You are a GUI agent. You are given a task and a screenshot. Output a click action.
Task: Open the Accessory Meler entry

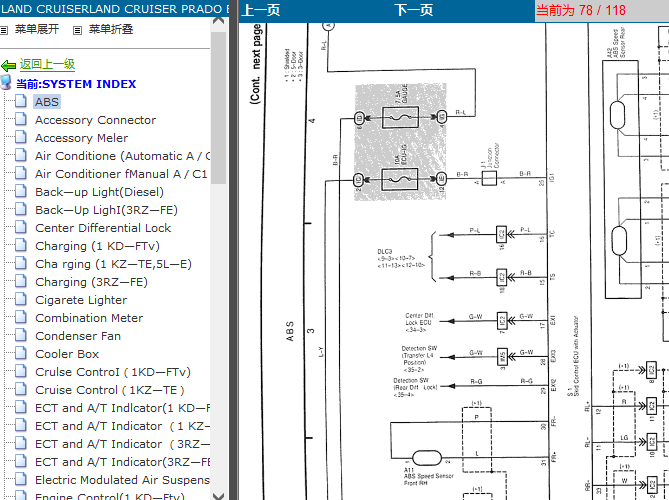(81, 138)
